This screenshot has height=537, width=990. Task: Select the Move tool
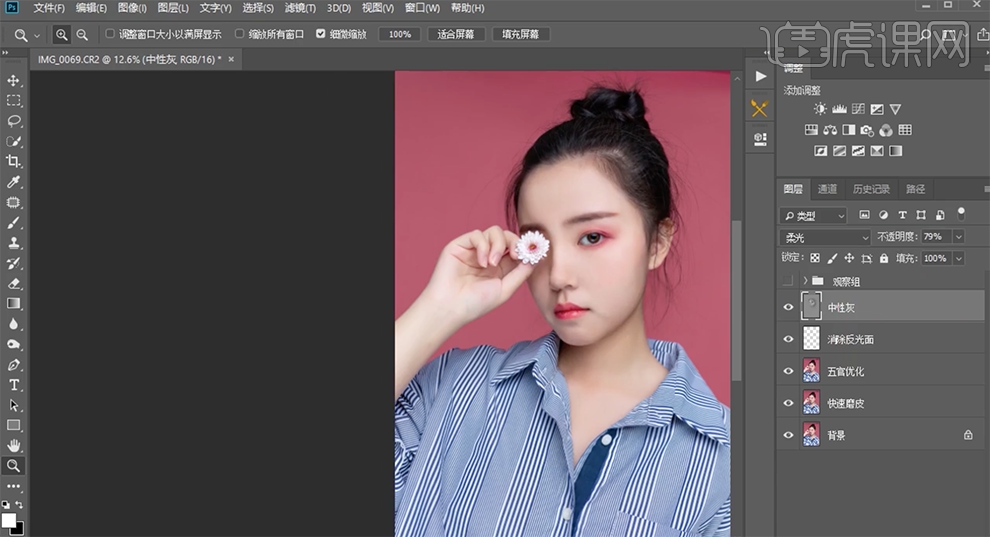(14, 80)
